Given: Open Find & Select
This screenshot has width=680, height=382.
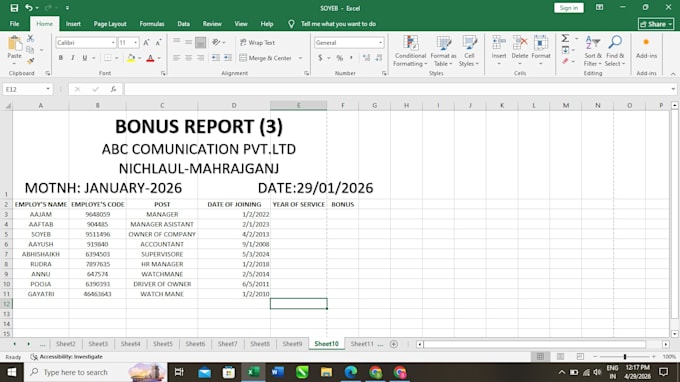Looking at the screenshot, I should 615,51.
